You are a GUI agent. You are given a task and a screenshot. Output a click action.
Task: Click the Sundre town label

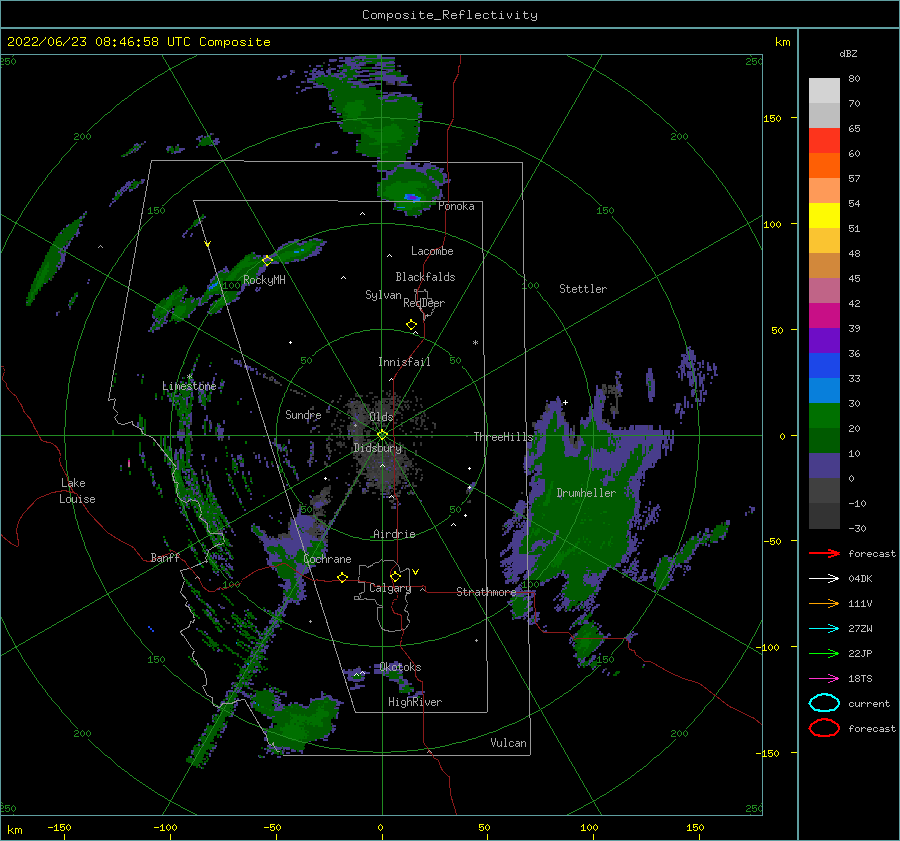click(303, 414)
